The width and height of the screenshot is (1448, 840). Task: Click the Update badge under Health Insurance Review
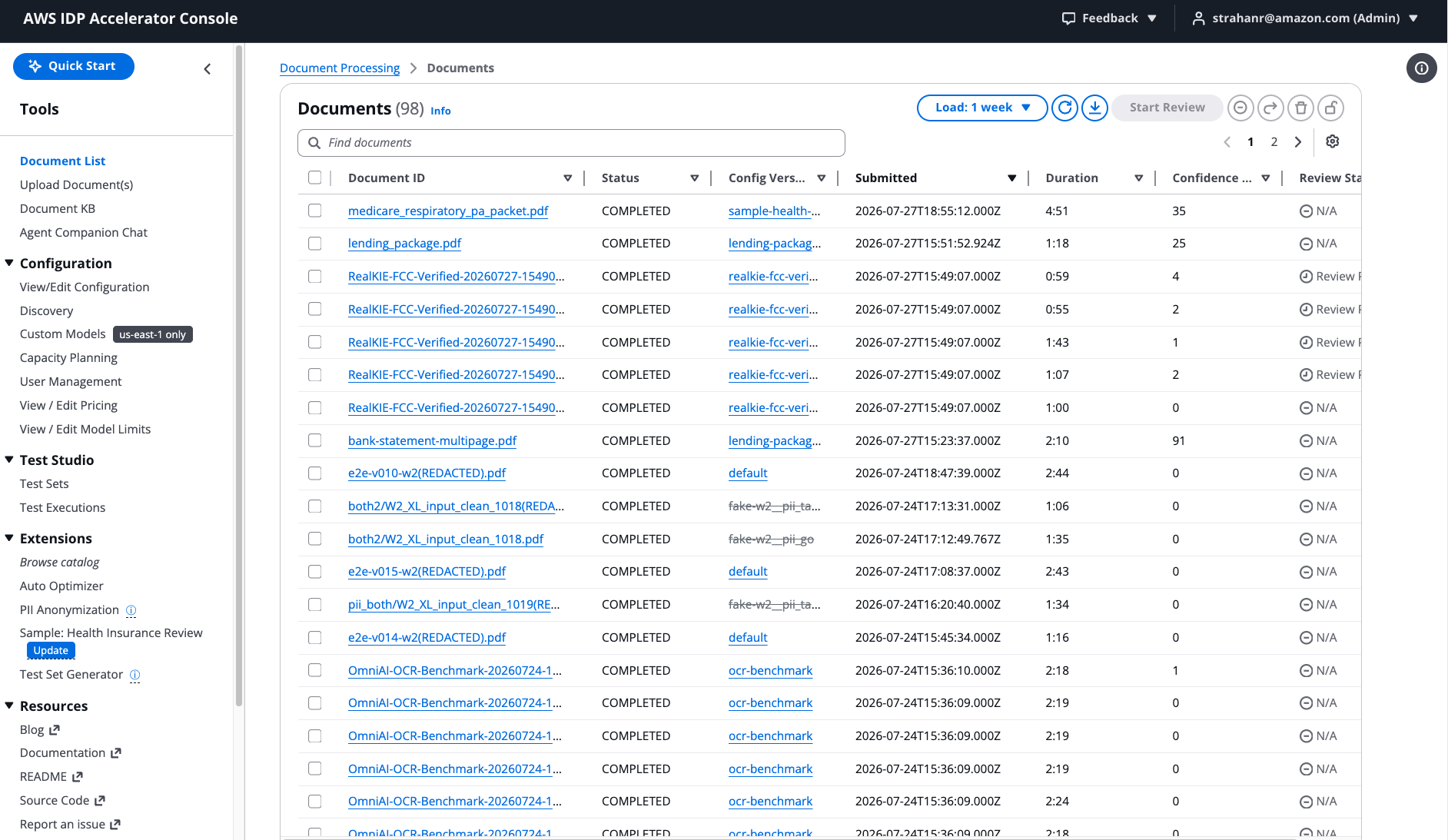pyautogui.click(x=51, y=651)
